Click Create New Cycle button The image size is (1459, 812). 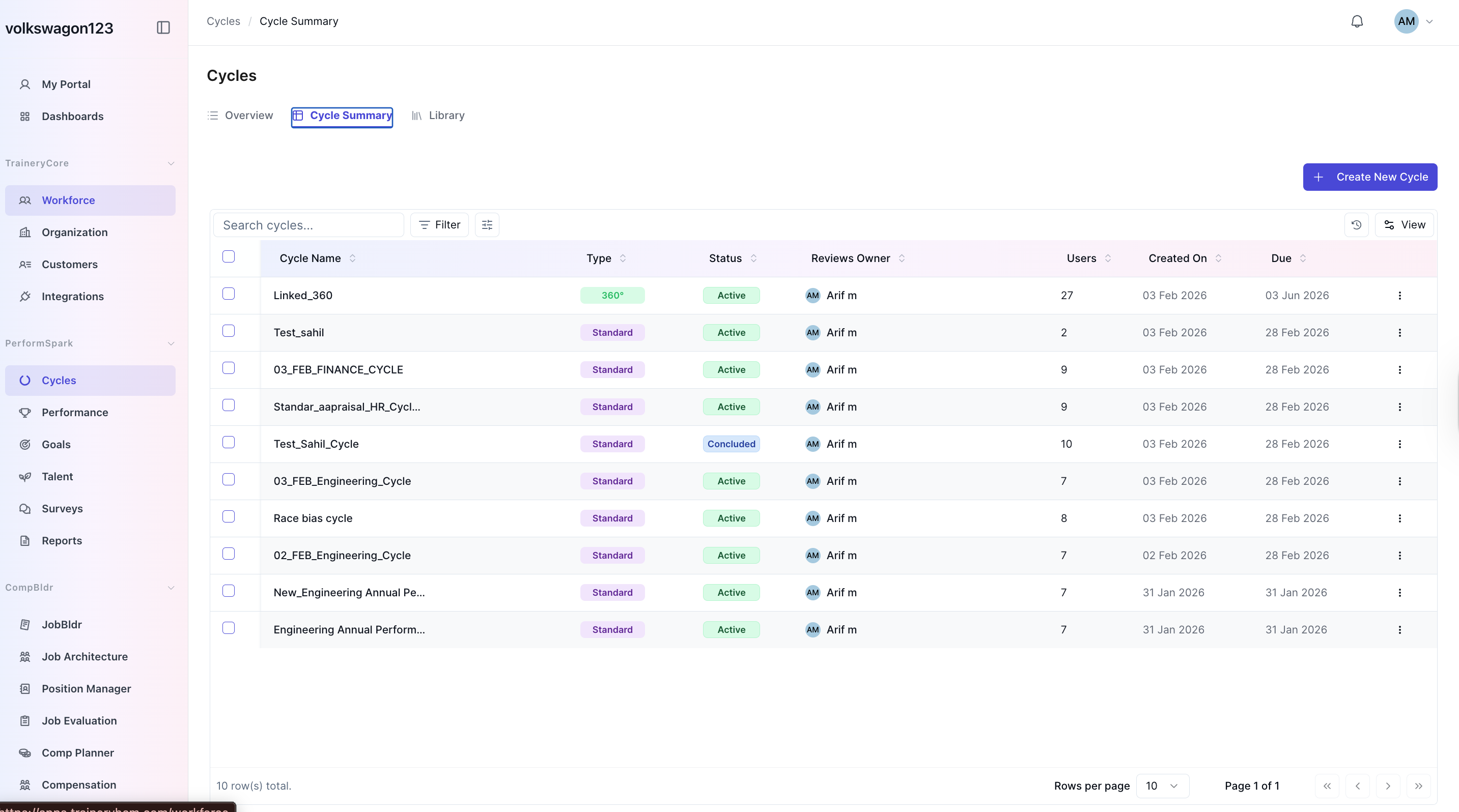pos(1369,177)
